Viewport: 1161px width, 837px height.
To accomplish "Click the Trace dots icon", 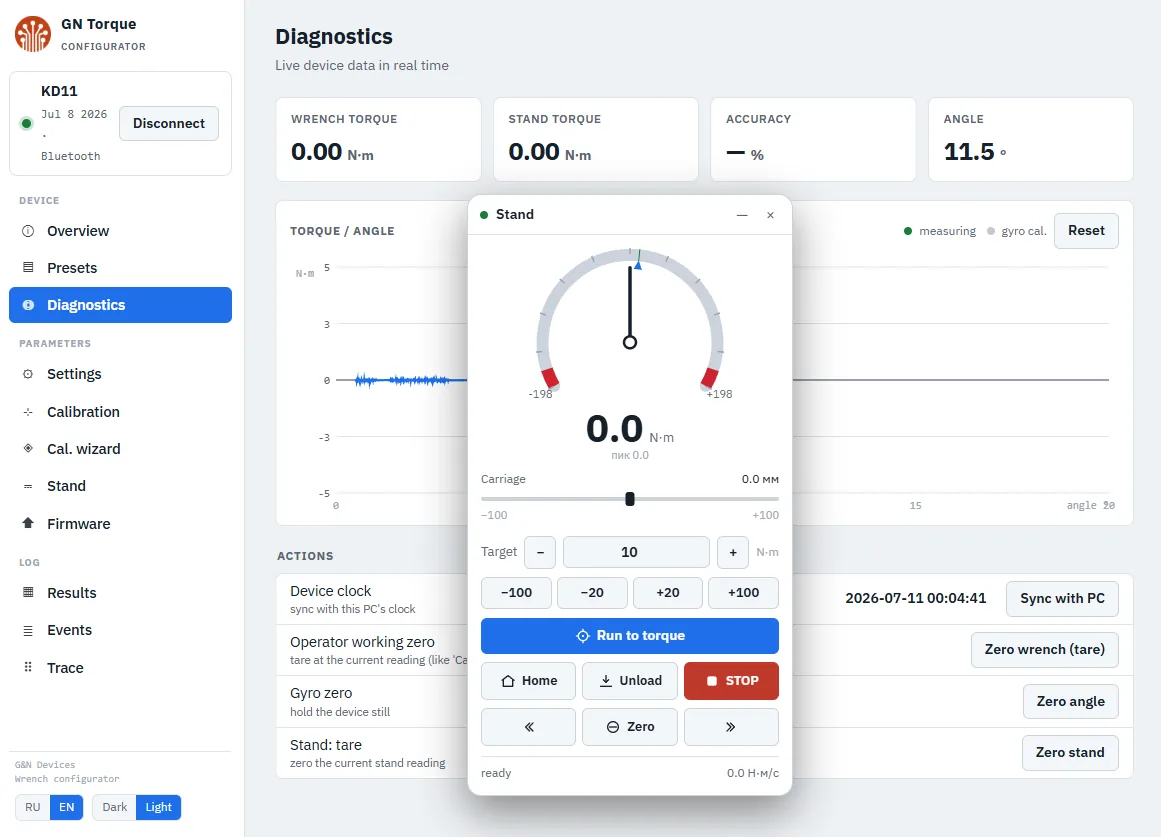I will 28,667.
